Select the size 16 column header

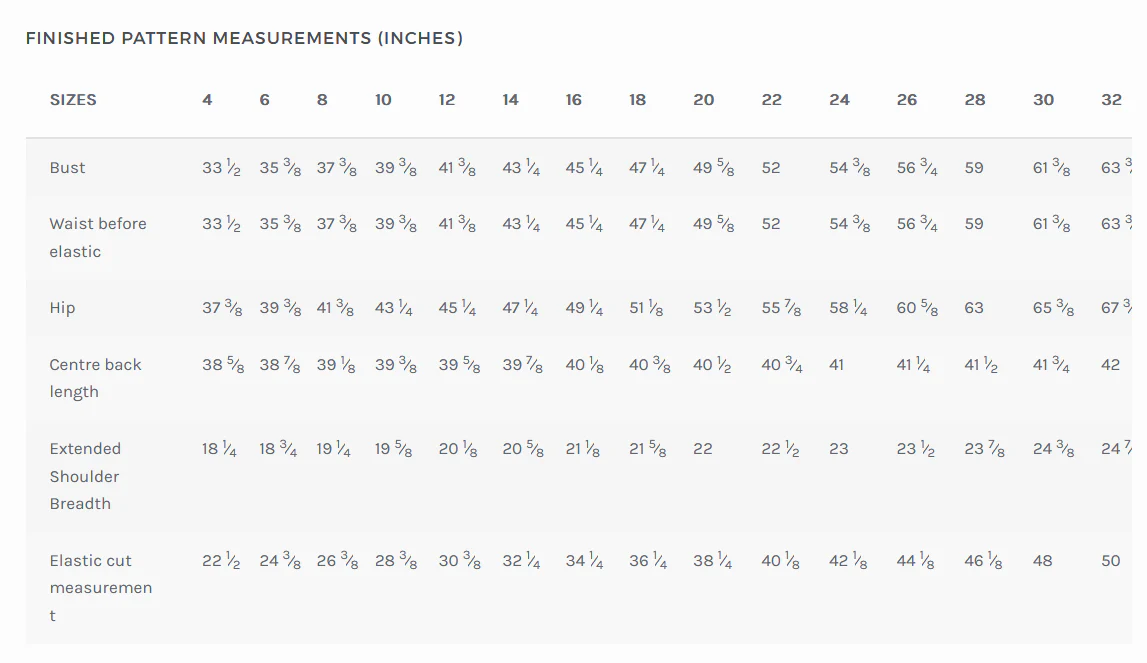573,100
